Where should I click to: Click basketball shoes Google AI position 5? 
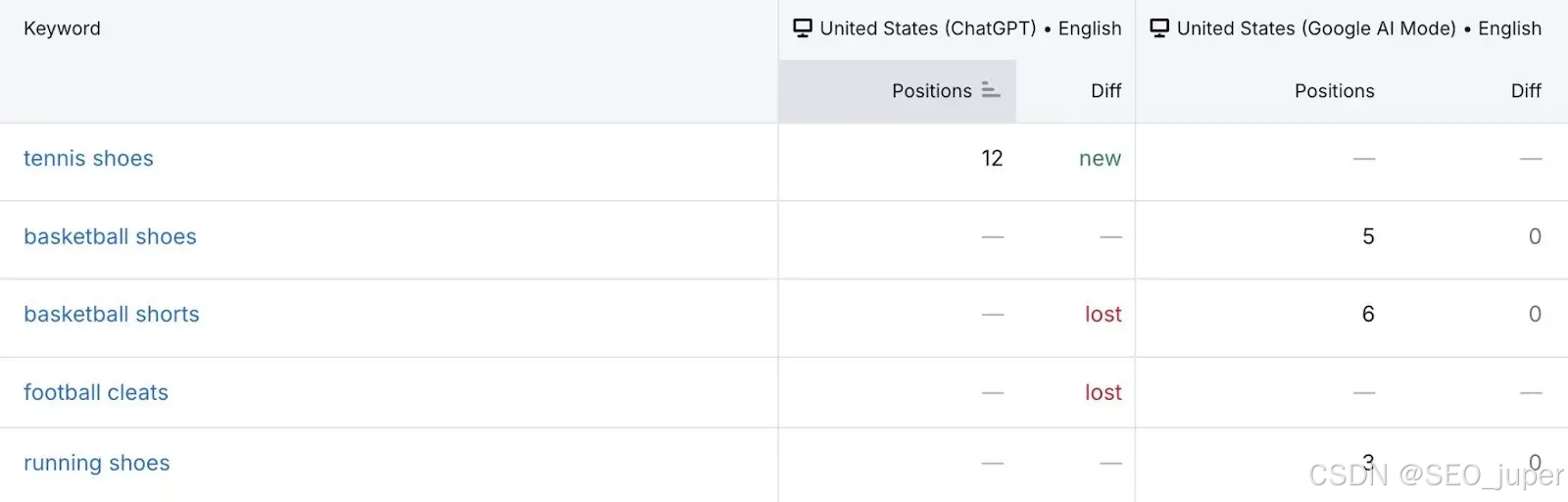1368,236
